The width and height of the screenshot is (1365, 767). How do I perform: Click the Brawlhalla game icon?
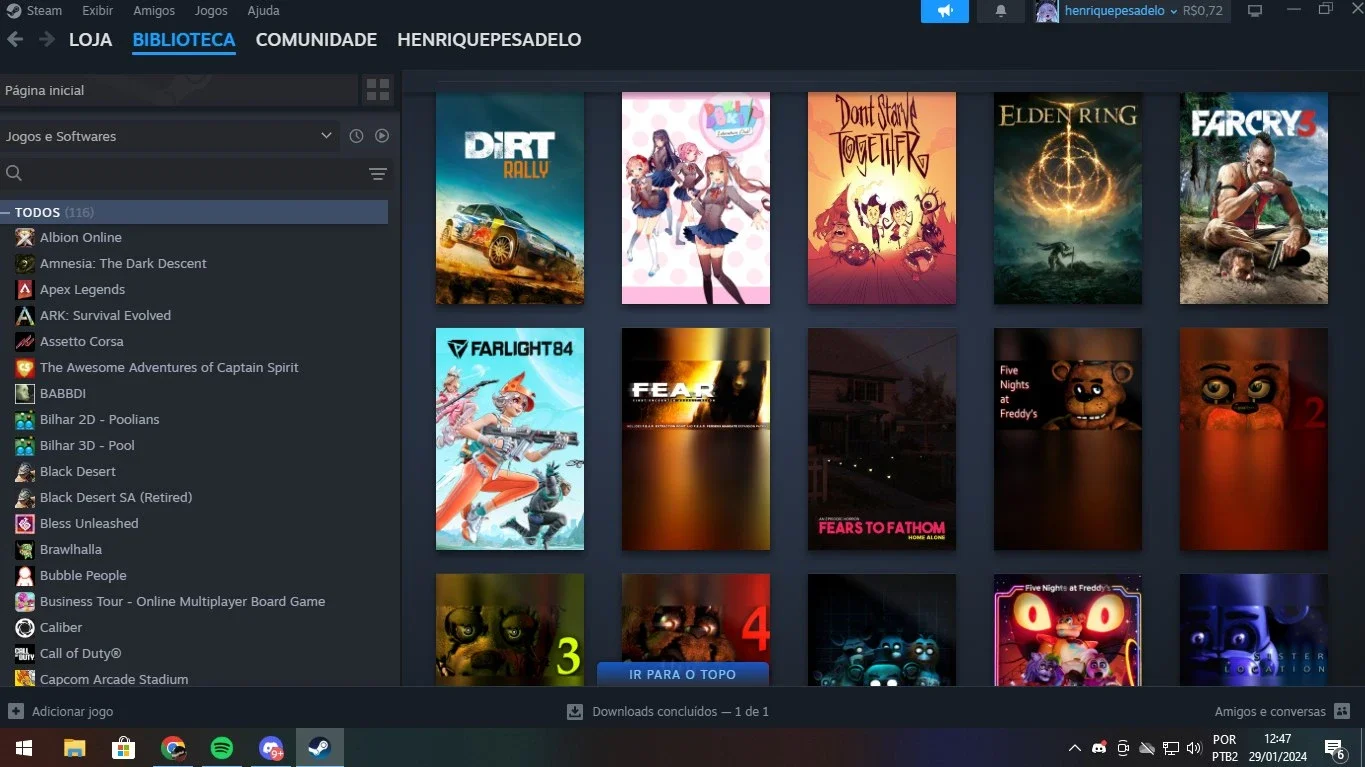[25, 549]
